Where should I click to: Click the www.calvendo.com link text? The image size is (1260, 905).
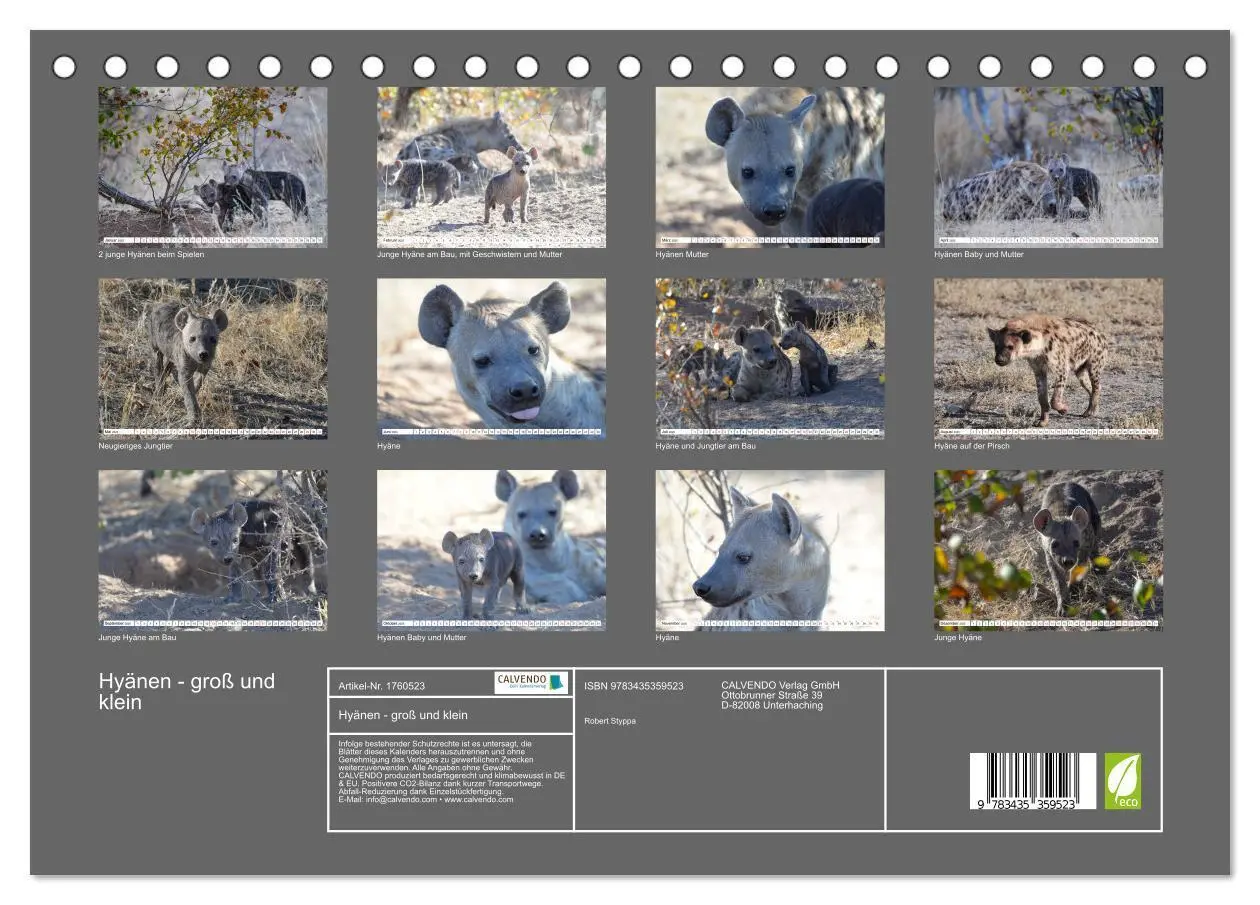point(479,800)
